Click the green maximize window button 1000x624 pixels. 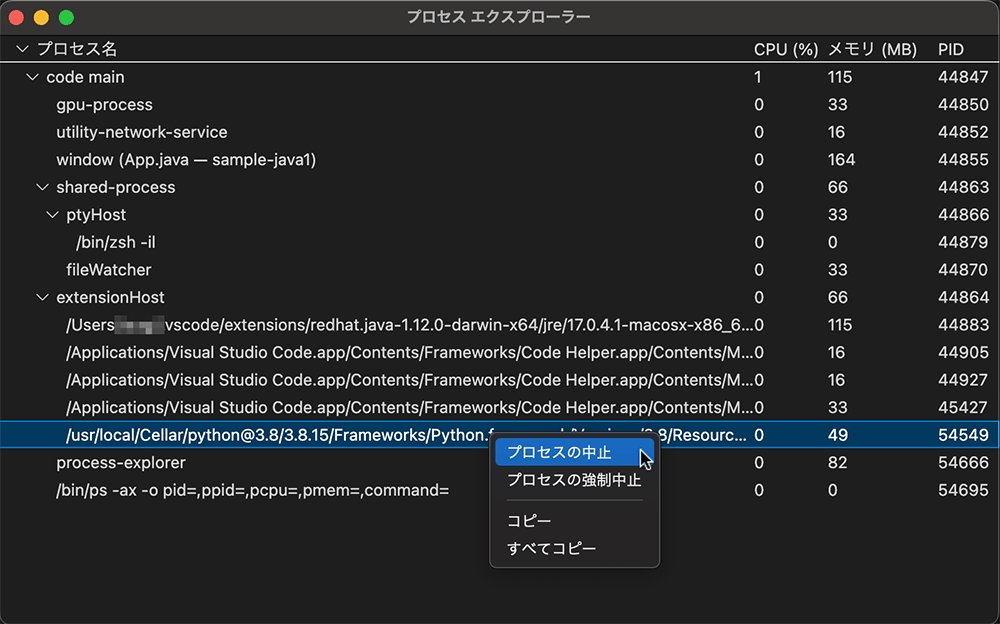pyautogui.click(x=66, y=17)
